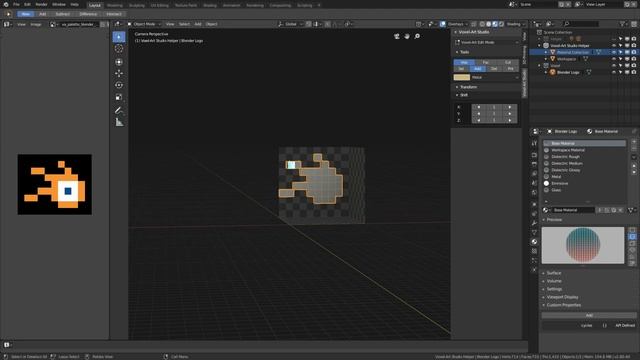Viewport: 640px width, 360px height.
Task: Click the Add custom property button
Action: click(589, 316)
